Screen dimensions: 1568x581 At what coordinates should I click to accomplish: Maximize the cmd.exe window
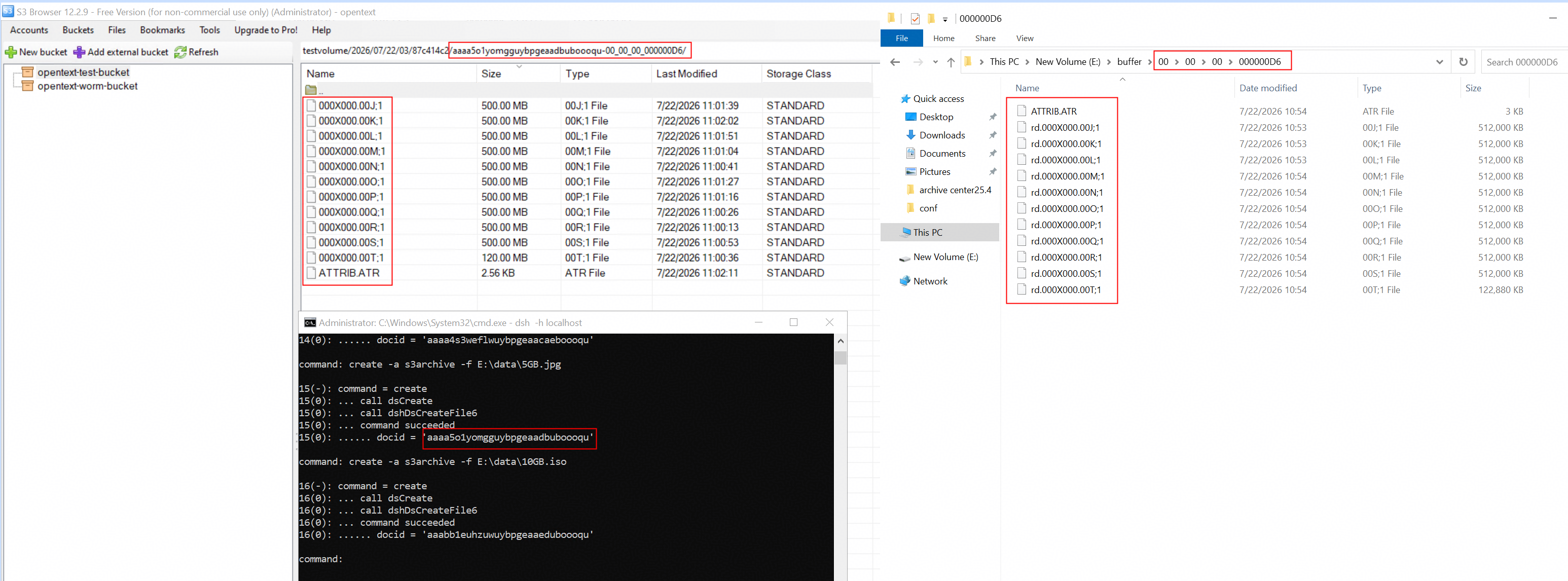[793, 322]
